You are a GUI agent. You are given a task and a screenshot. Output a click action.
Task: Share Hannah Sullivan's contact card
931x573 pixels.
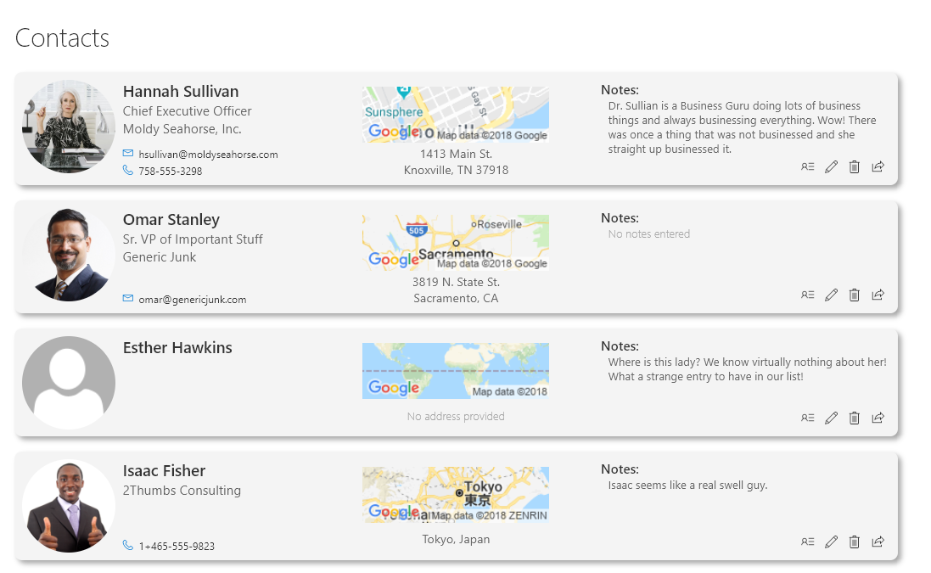(x=878, y=167)
